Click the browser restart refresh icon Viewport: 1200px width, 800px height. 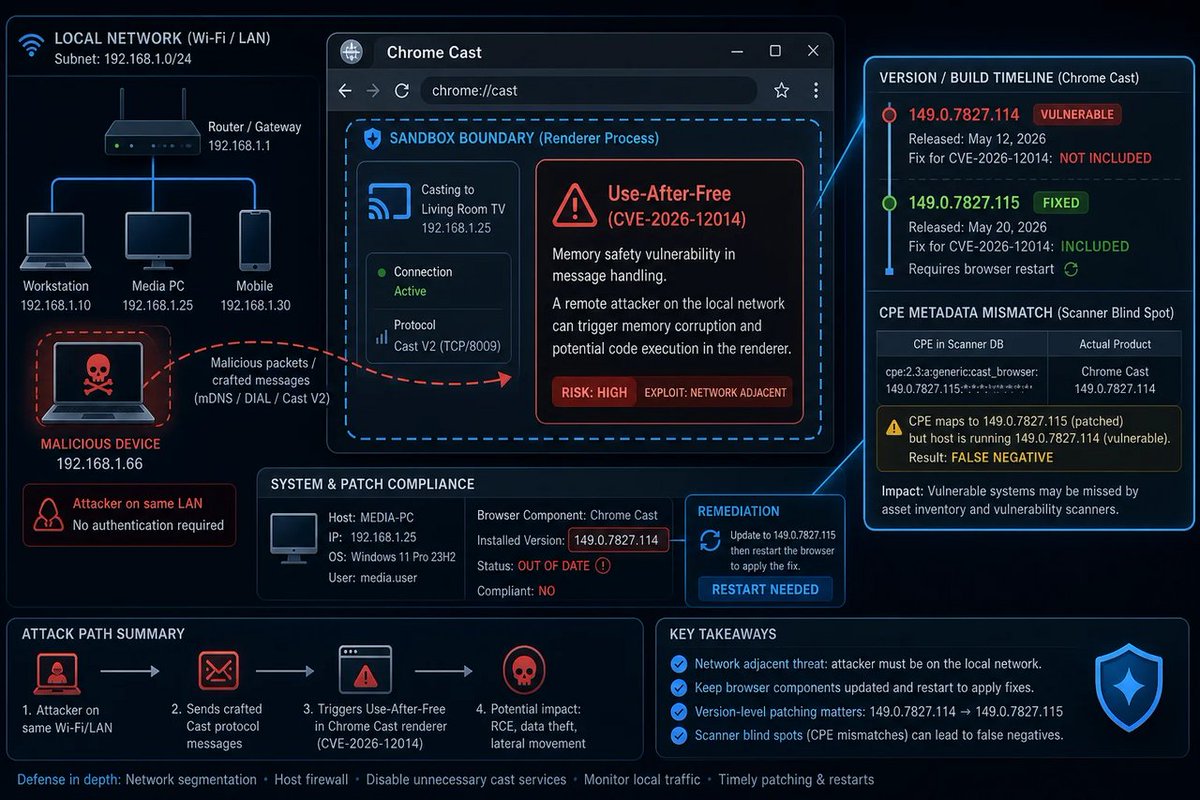tap(1071, 269)
